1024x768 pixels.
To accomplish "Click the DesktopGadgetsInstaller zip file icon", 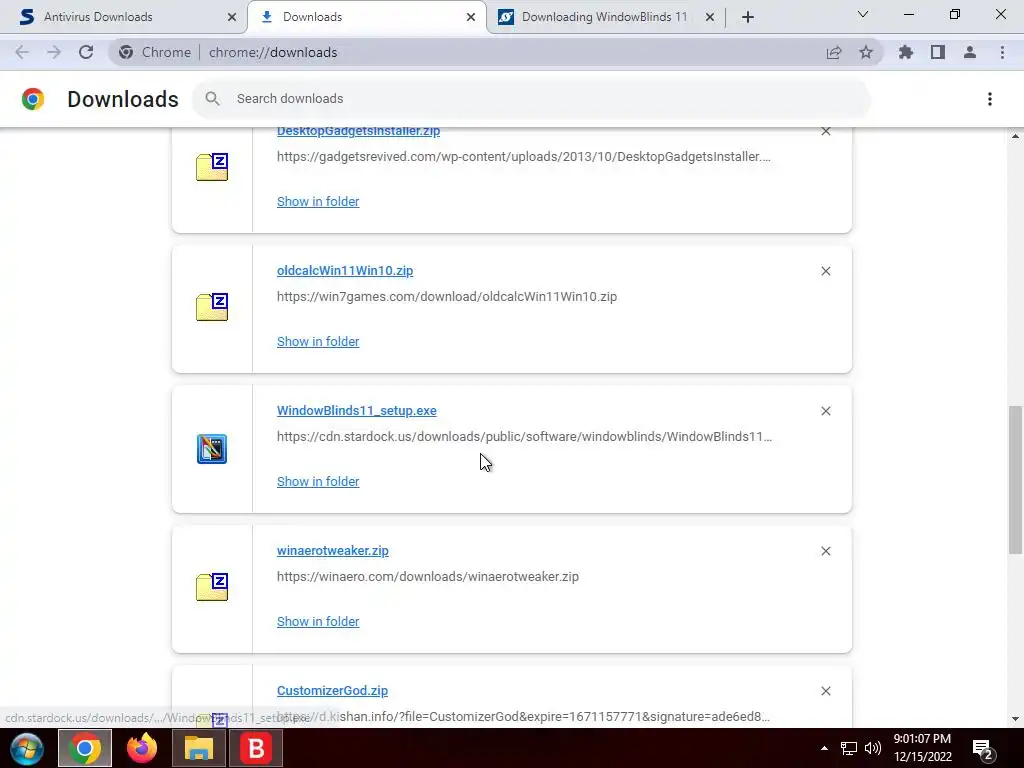I will pyautogui.click(x=212, y=167).
